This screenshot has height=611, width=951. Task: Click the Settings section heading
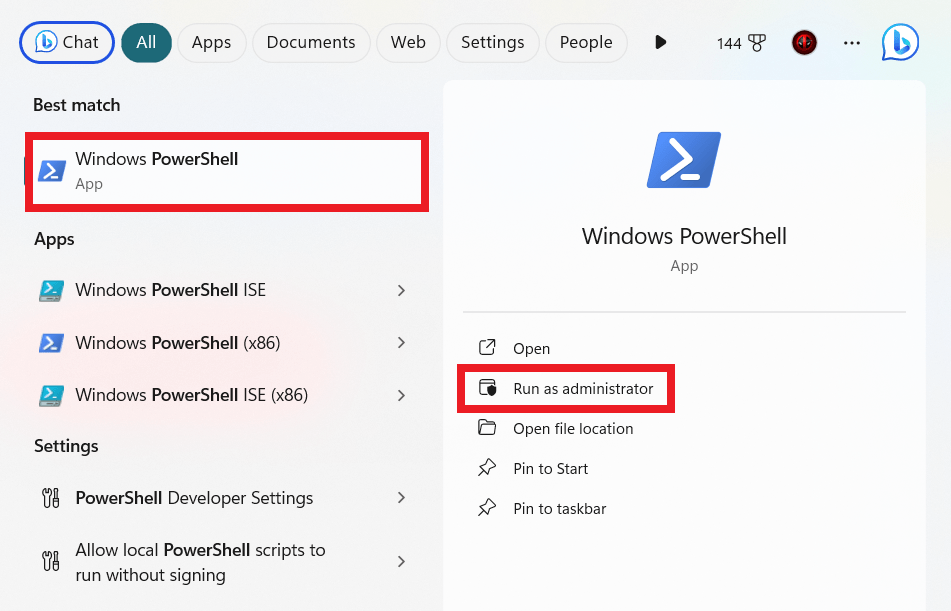point(66,447)
